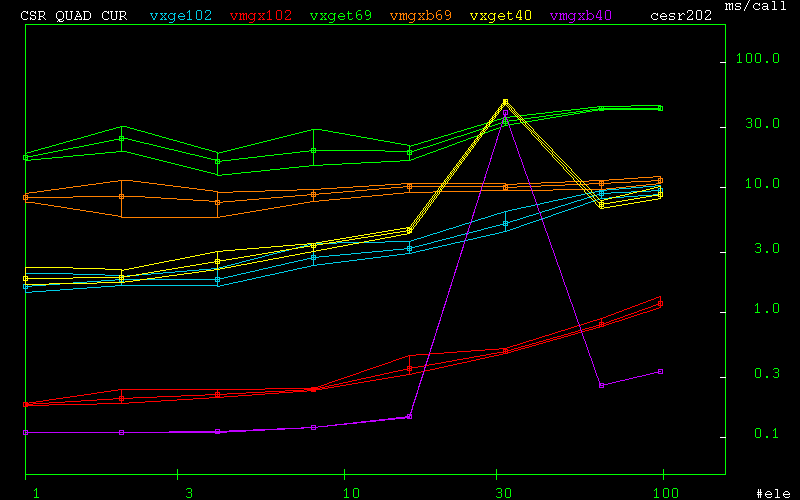The height and width of the screenshot is (500, 800).
Task: Select the green 'vxget69' legend label
Action: (x=341, y=15)
